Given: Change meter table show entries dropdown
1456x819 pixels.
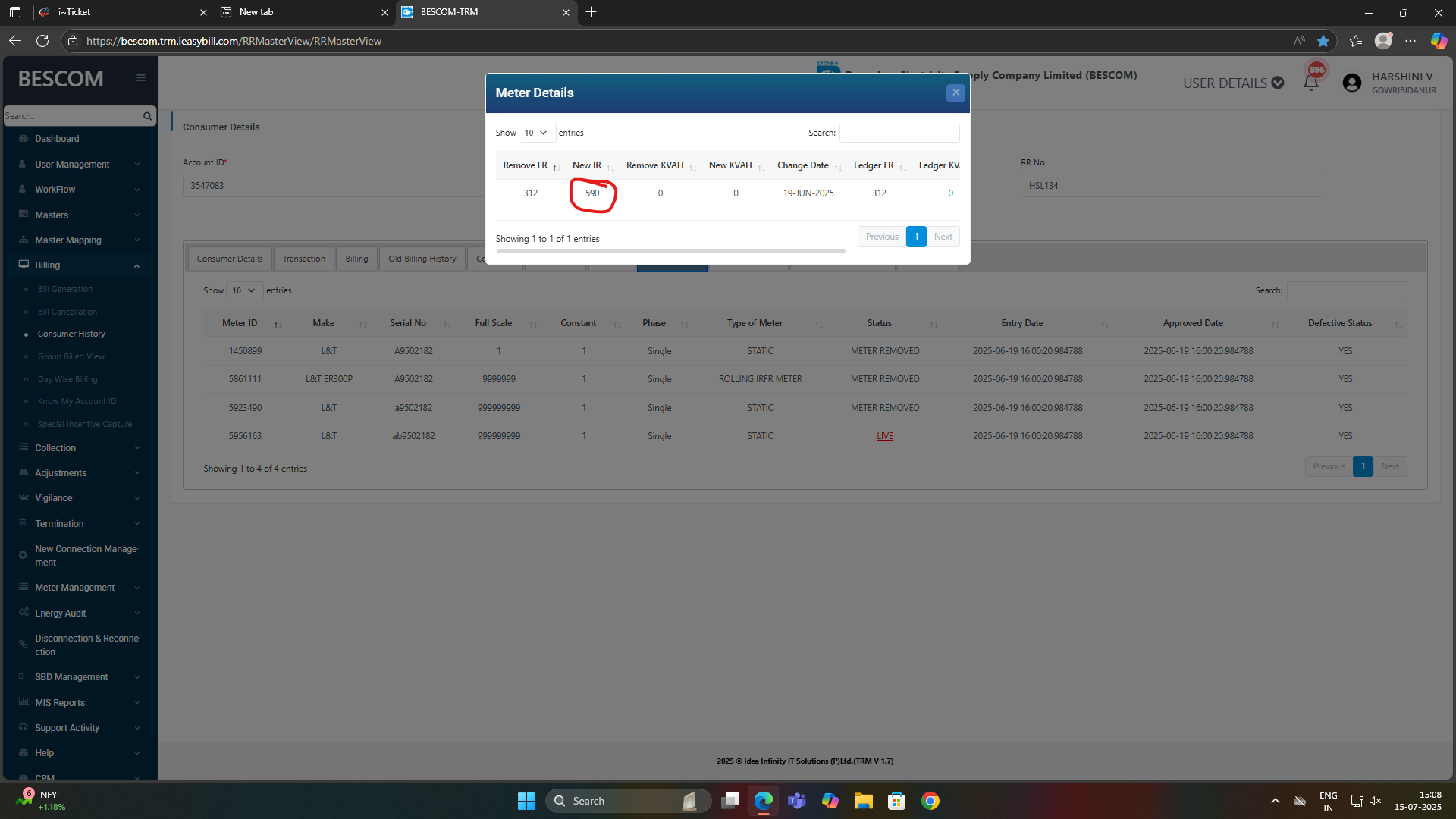Looking at the screenshot, I should (244, 290).
